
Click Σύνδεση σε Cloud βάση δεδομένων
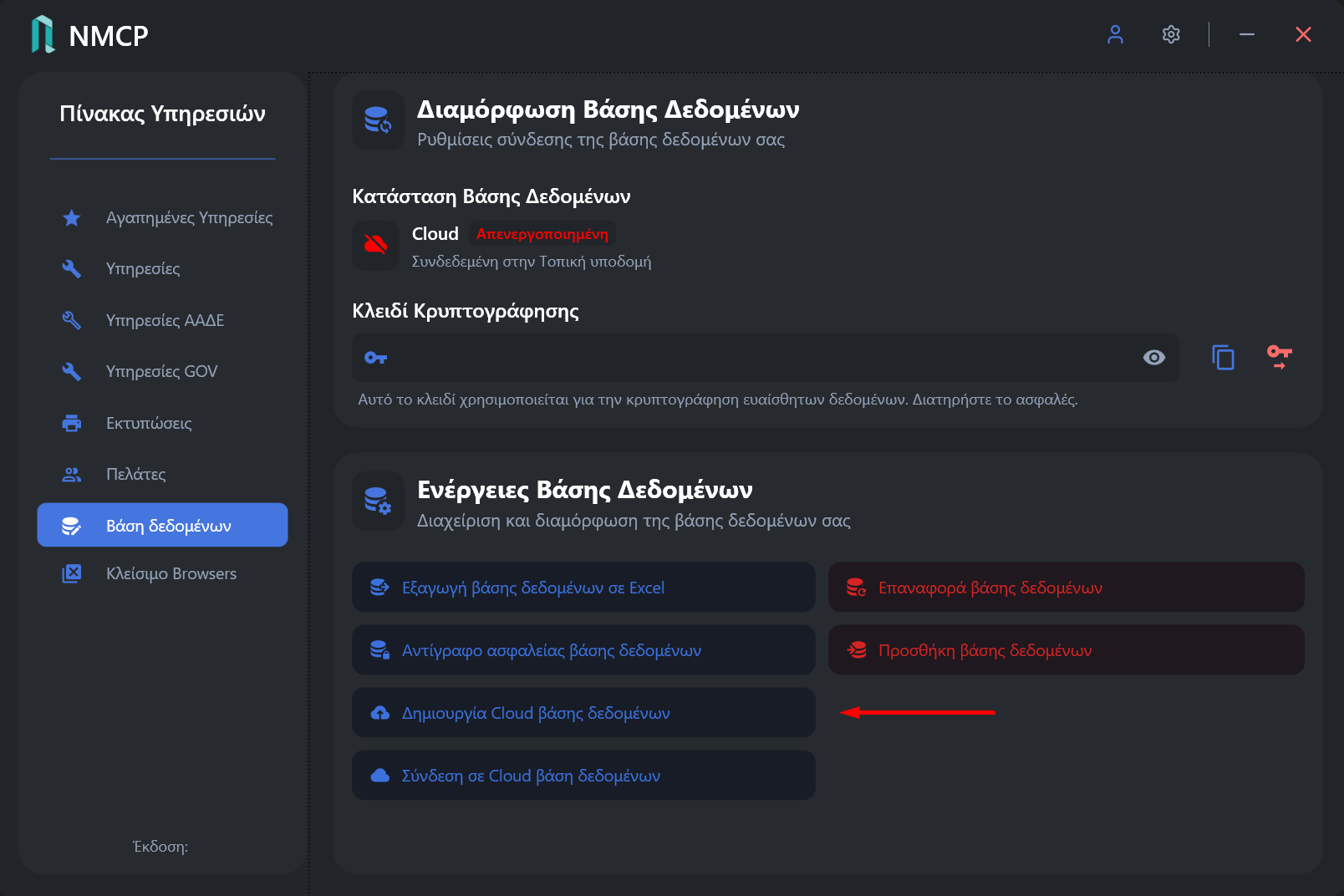pyautogui.click(x=583, y=776)
